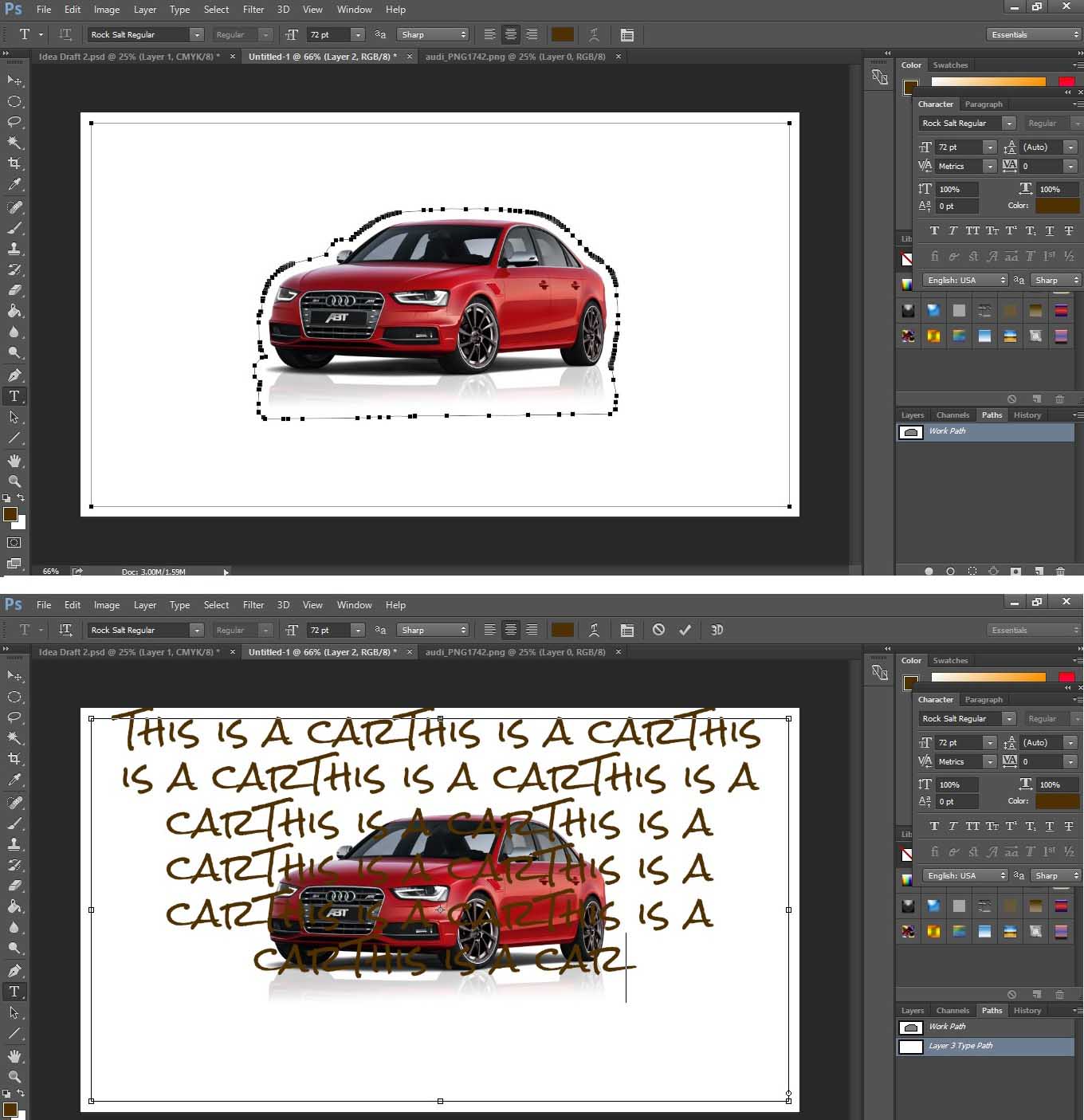
Task: Open English: USA language dropdown in lower Character panel
Action: [x=966, y=875]
